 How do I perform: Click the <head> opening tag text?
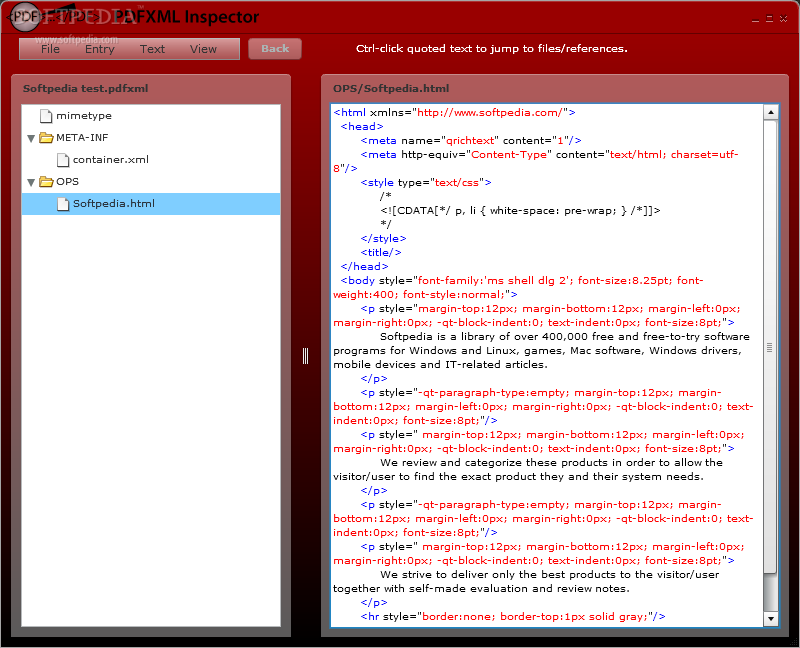[x=362, y=127]
